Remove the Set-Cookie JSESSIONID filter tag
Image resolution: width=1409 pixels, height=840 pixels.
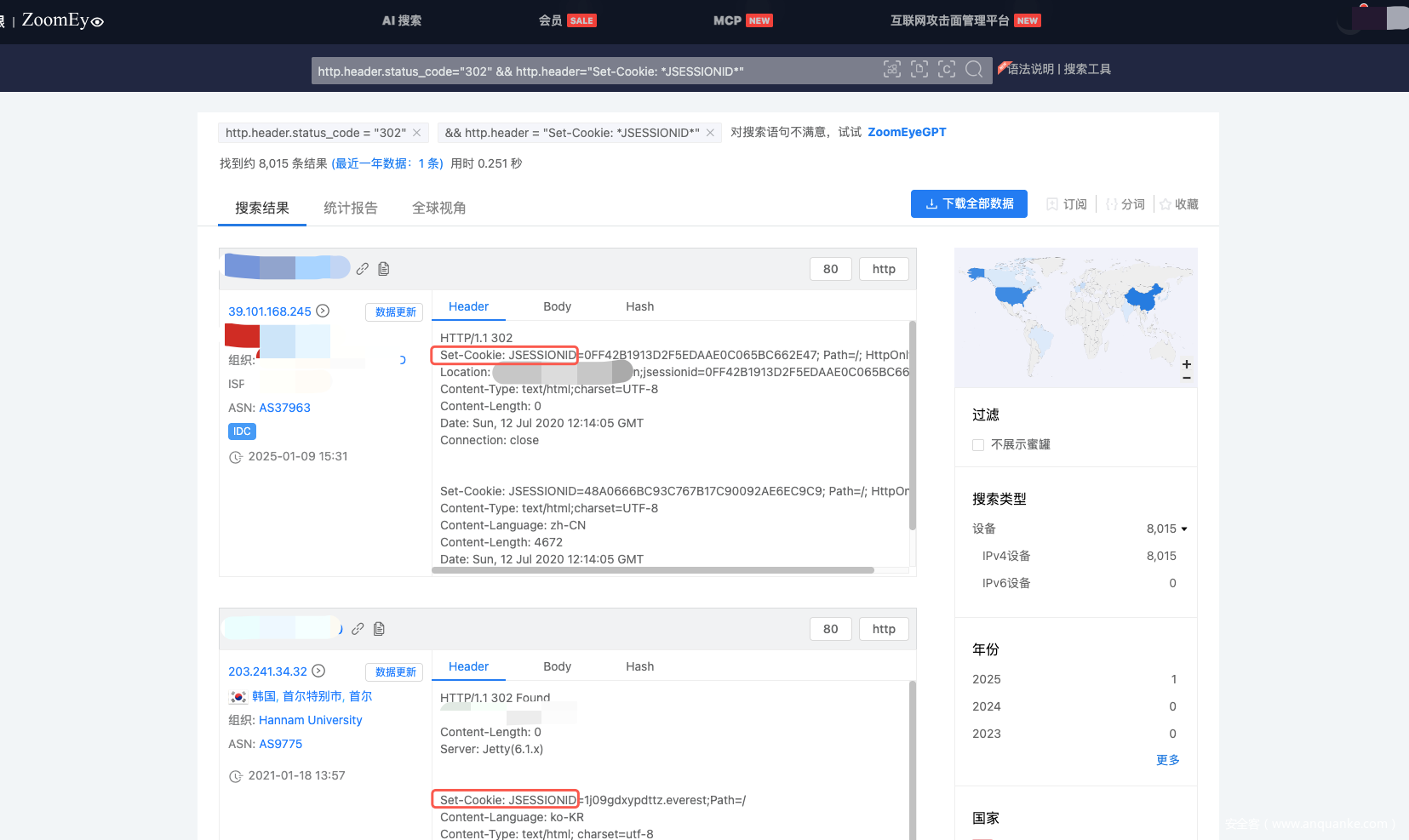[x=710, y=133]
